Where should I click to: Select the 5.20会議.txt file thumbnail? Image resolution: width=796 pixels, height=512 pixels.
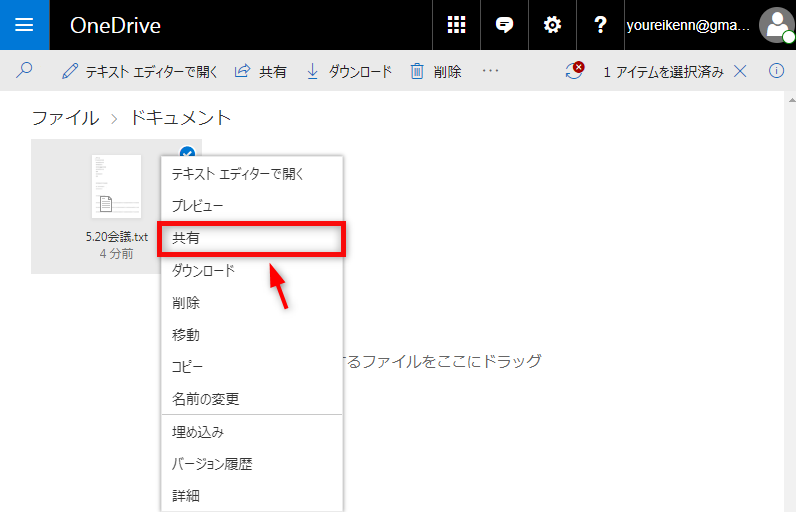pyautogui.click(x=116, y=186)
